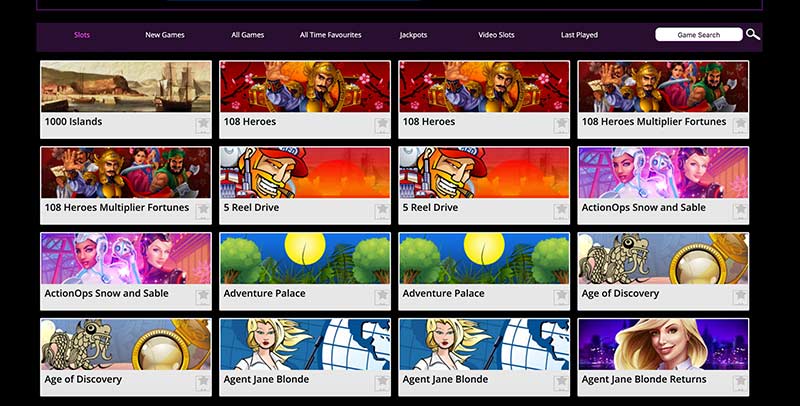The image size is (800, 406).
Task: Star the Agent Jane Blonde Returns game
Action: (740, 383)
